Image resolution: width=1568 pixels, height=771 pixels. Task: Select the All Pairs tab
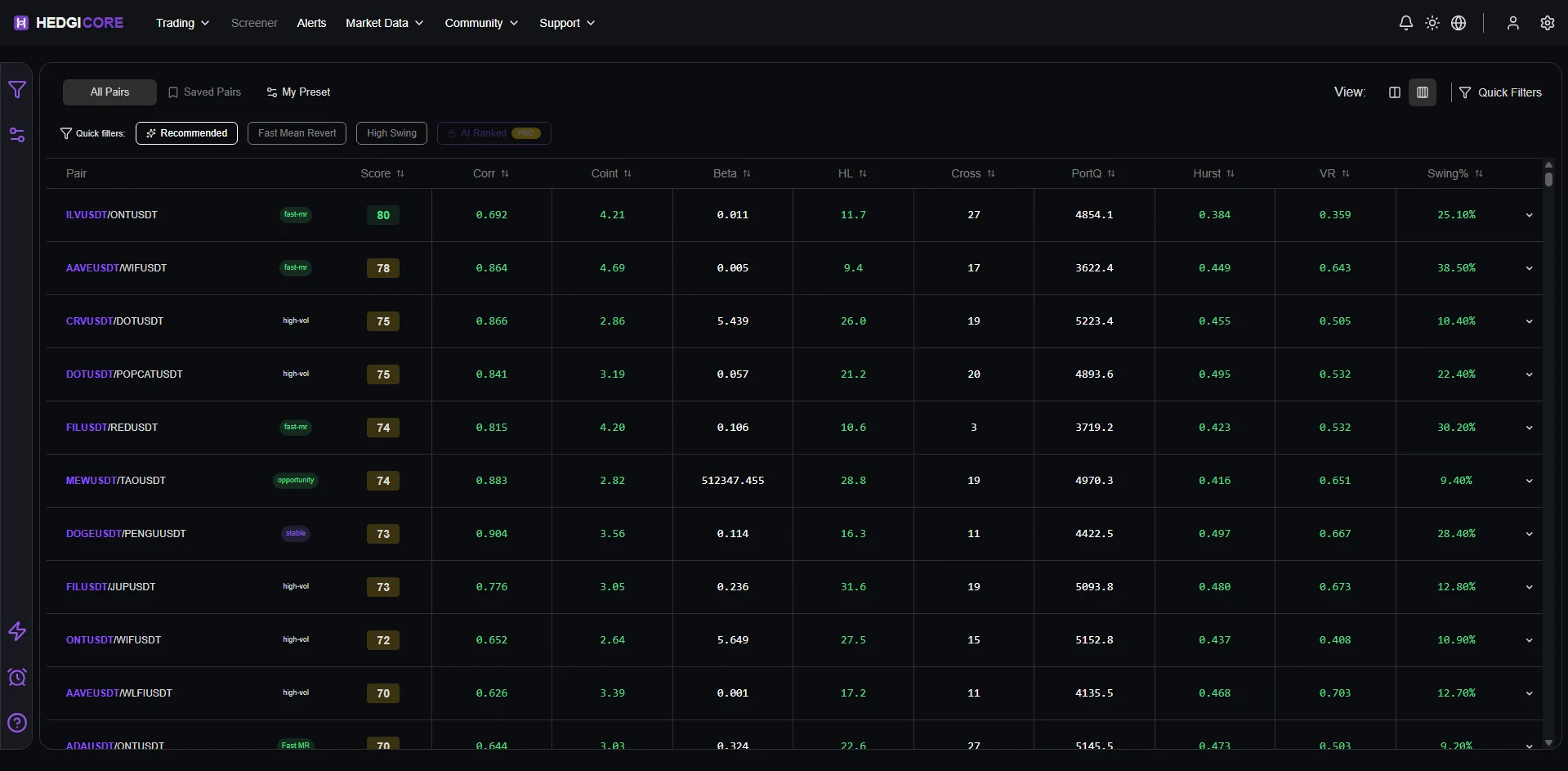(x=109, y=92)
